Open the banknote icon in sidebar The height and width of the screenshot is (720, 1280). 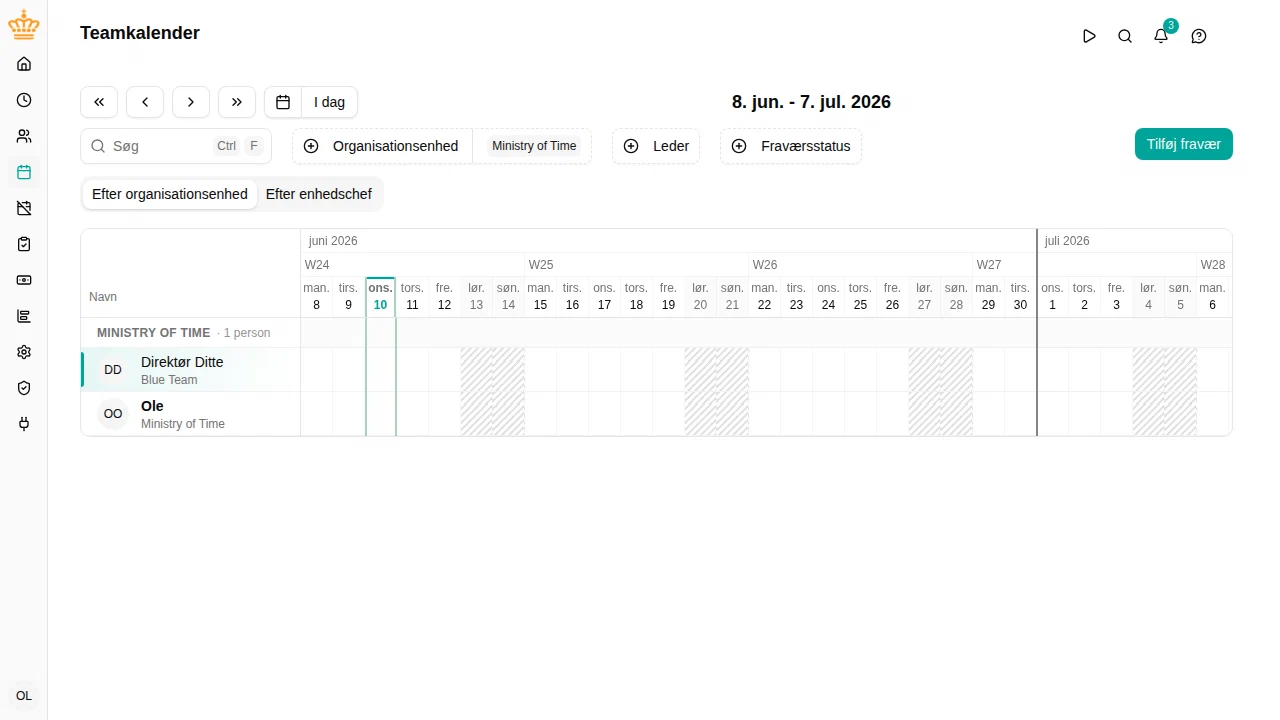tap(24, 280)
